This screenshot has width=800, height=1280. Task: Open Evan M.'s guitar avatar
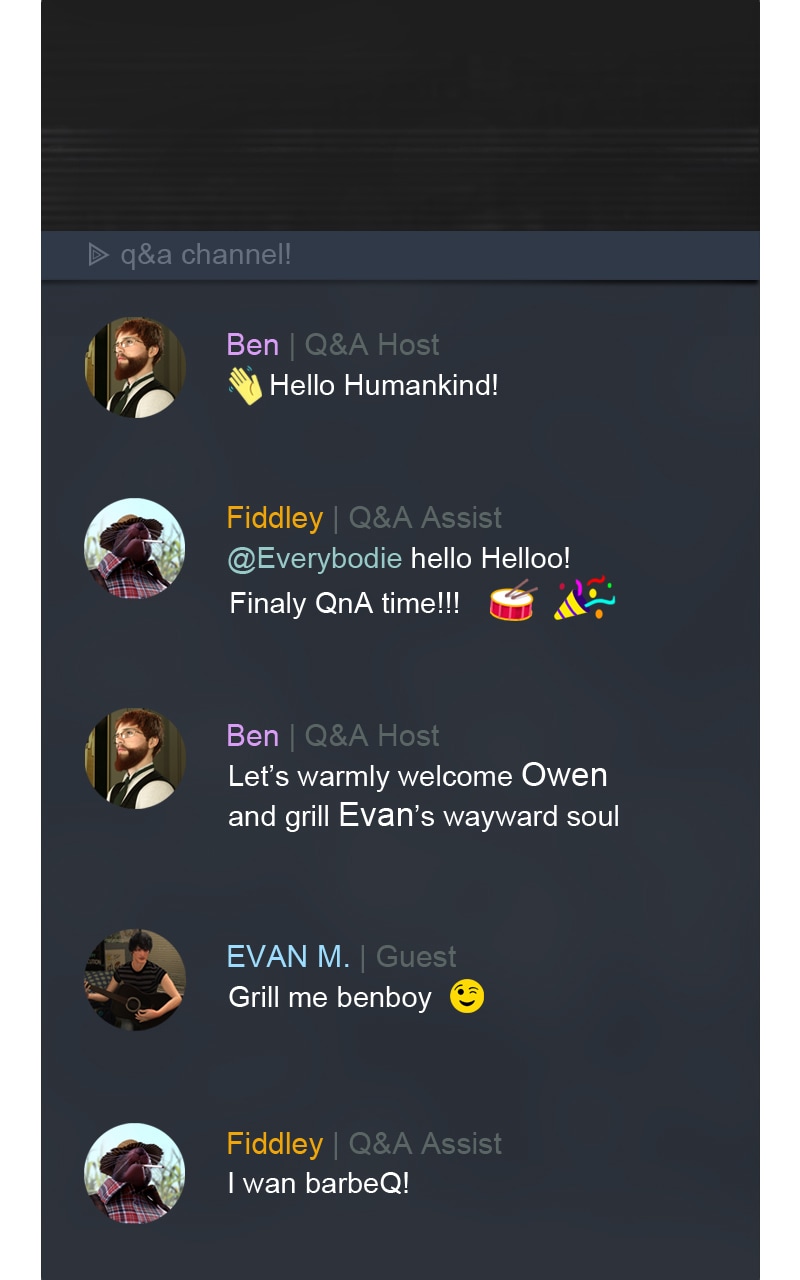tap(135, 979)
